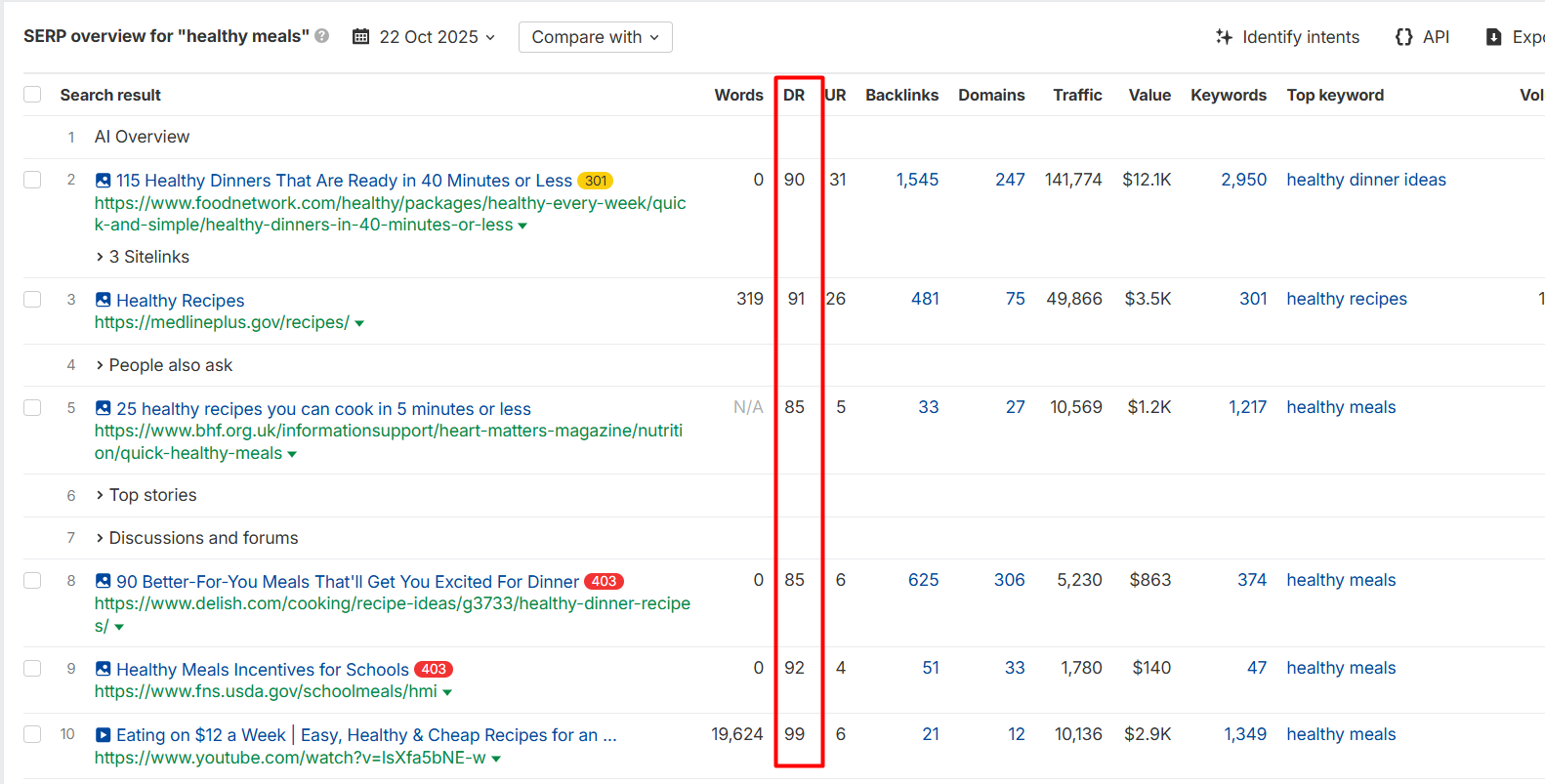Sort by the DR column header
The width and height of the screenshot is (1545, 784).
794,95
